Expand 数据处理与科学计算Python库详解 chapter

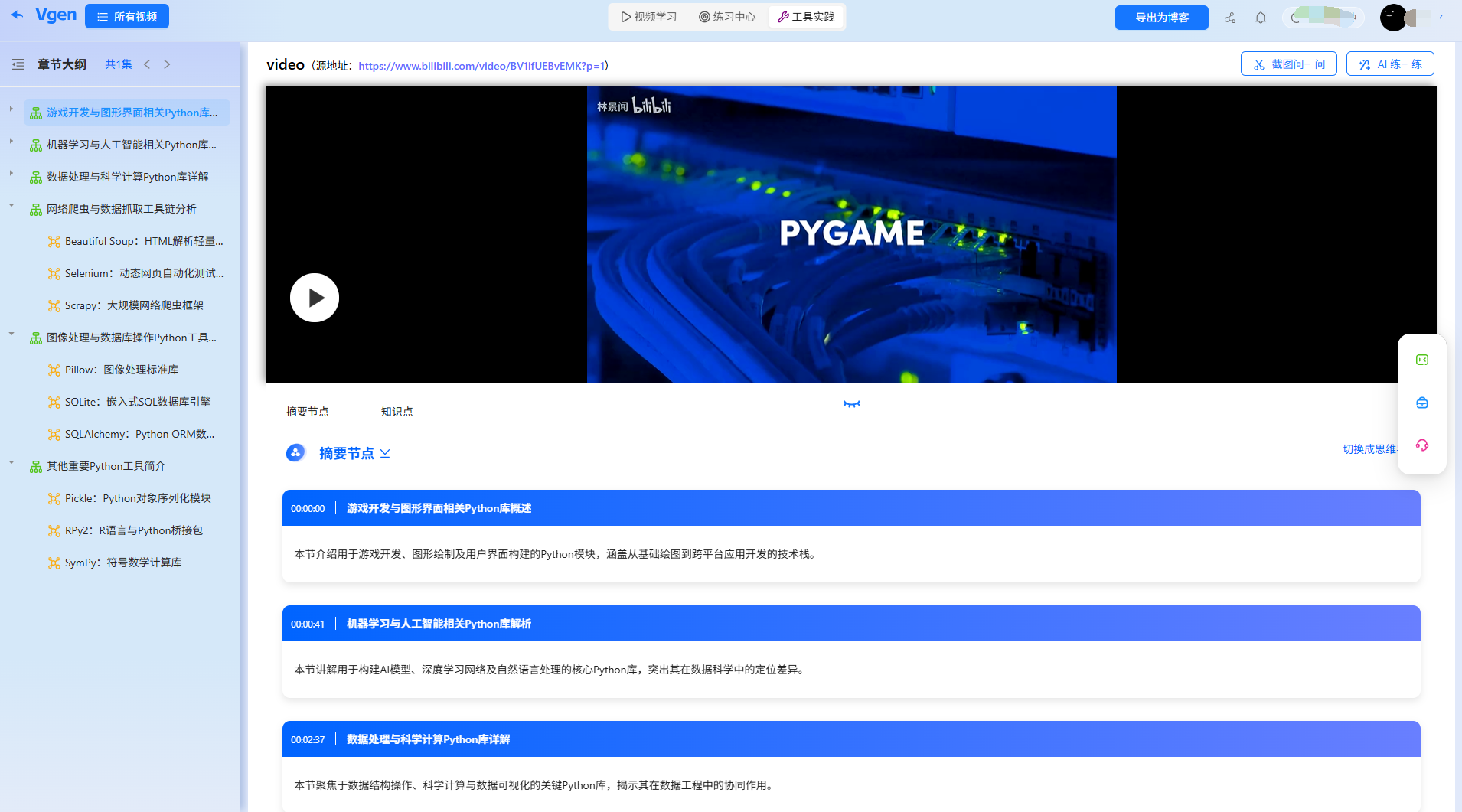tap(11, 173)
